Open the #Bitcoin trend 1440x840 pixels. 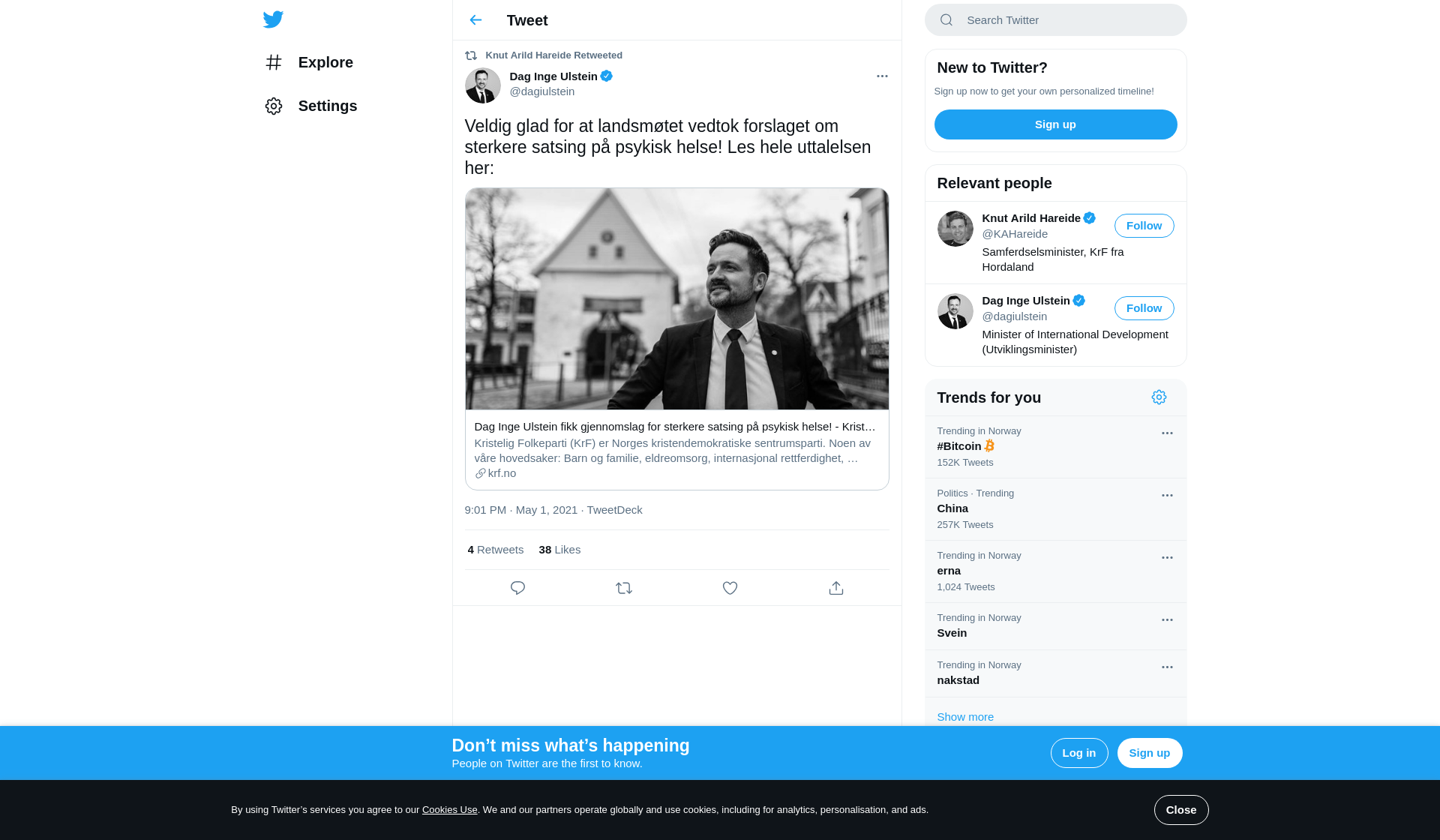(x=1056, y=447)
